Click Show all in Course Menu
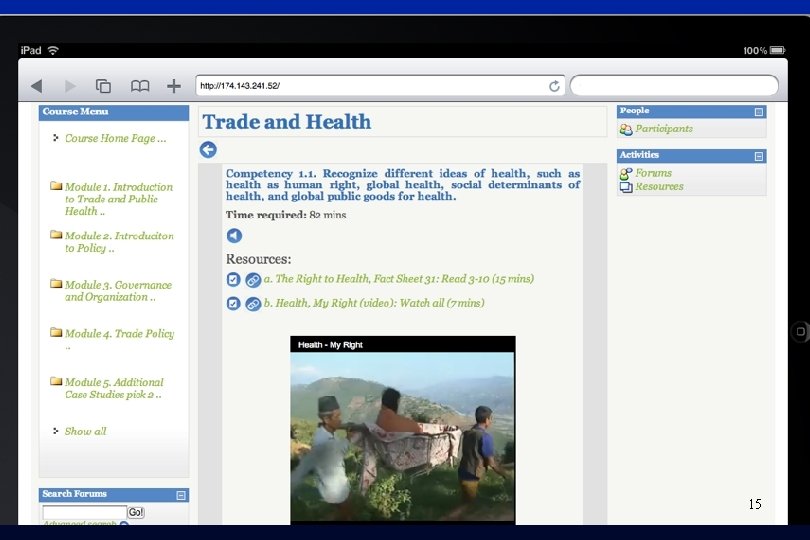The height and width of the screenshot is (540, 810). (85, 431)
